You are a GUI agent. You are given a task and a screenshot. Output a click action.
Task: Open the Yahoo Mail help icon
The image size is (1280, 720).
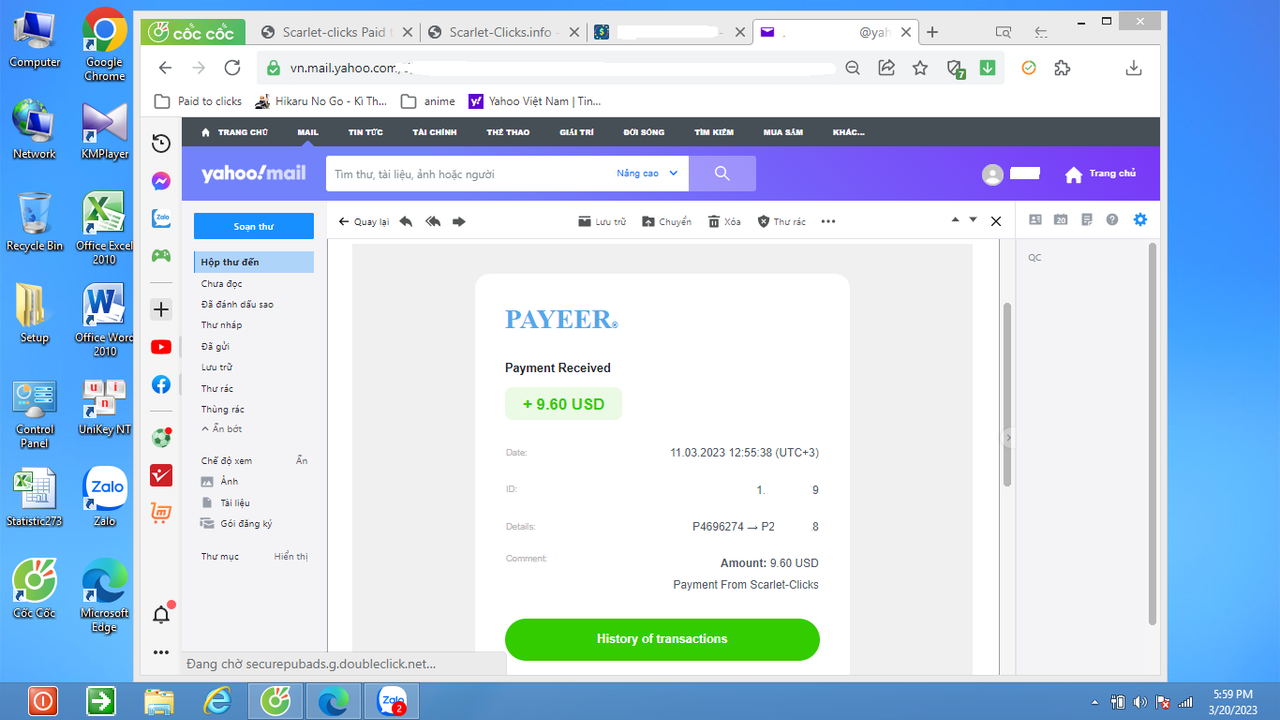coord(1112,220)
